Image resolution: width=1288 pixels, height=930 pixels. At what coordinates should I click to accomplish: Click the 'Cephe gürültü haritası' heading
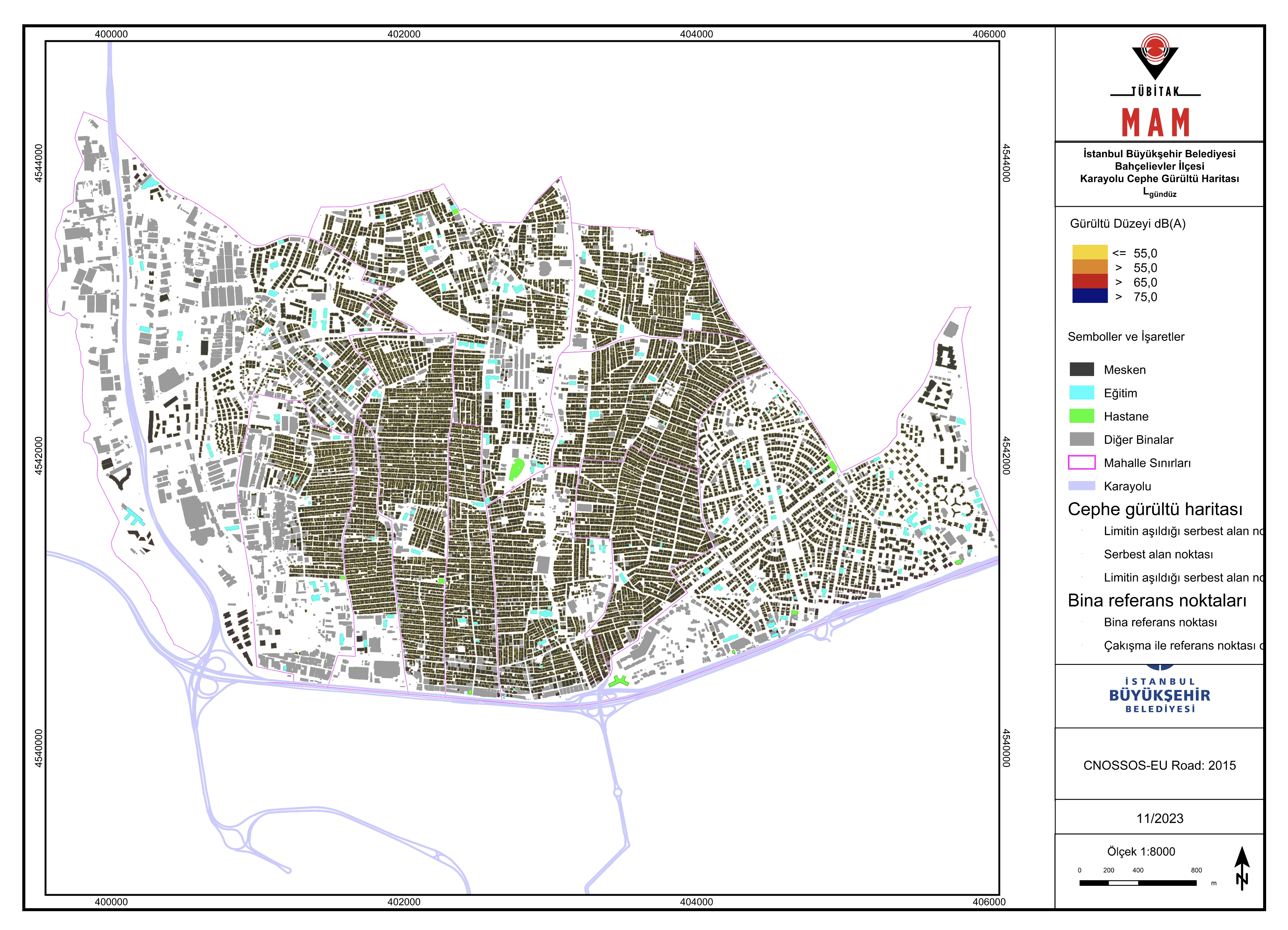point(1155,509)
